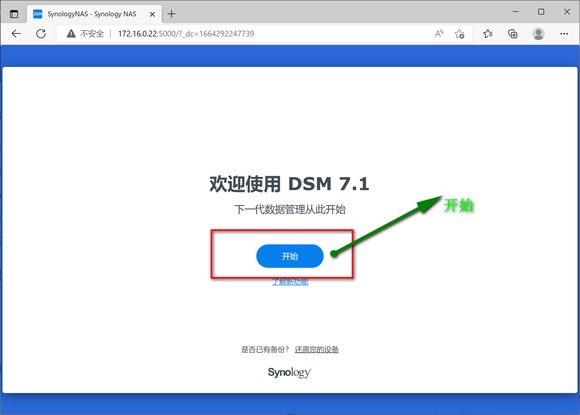Viewport: 580px width, 415px height.
Task: Add page to favorites star icon
Action: [x=460, y=34]
